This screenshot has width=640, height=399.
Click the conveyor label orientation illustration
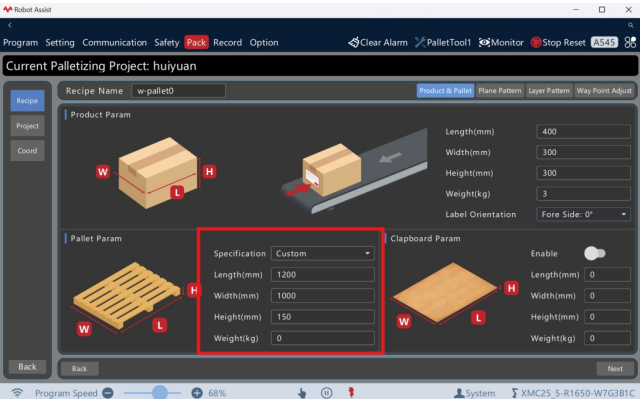coord(354,171)
